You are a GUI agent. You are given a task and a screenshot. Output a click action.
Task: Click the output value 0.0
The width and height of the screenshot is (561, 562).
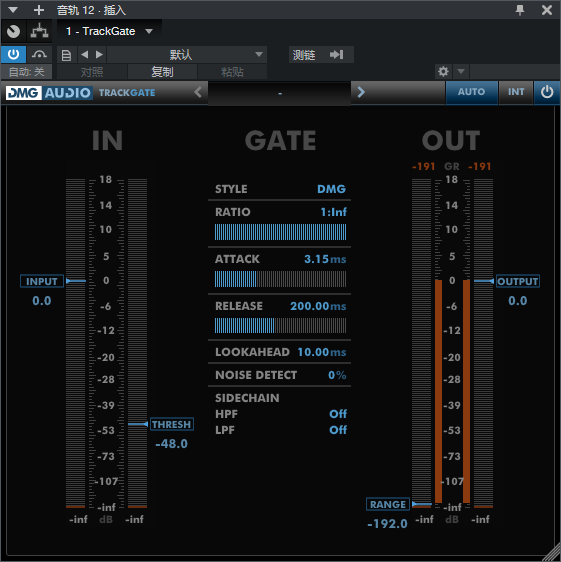pyautogui.click(x=518, y=301)
